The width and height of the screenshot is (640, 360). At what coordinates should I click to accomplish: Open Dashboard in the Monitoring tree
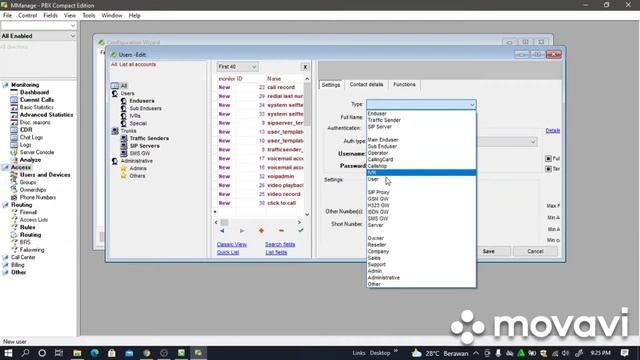coord(34,92)
